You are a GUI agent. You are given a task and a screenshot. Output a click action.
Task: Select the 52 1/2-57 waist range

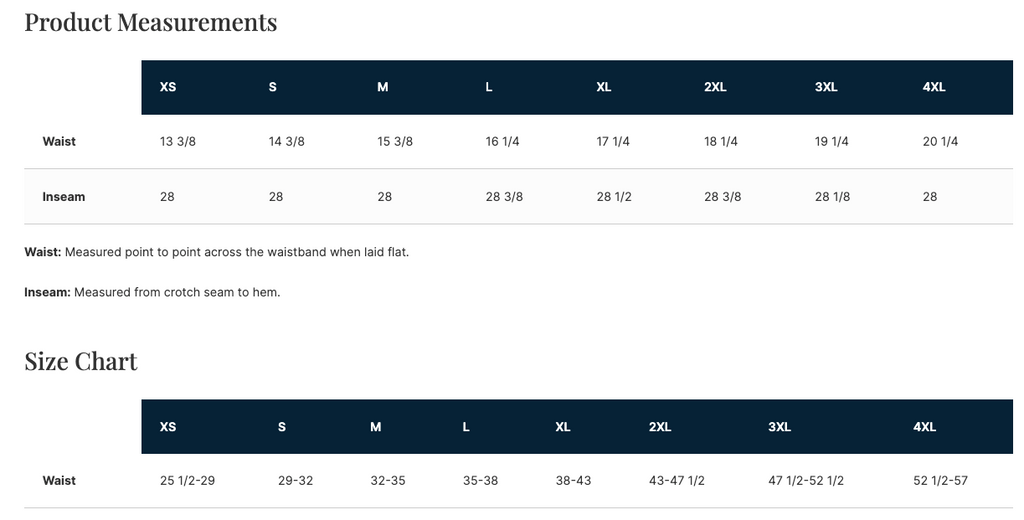[940, 481]
